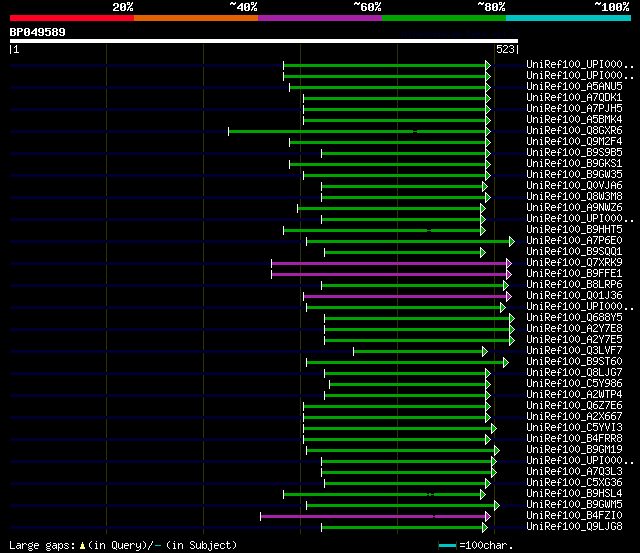Viewport: 640px width, 553px height.
Task: Click the purple alignment bar in the Q01J36 row
Action: point(406,296)
